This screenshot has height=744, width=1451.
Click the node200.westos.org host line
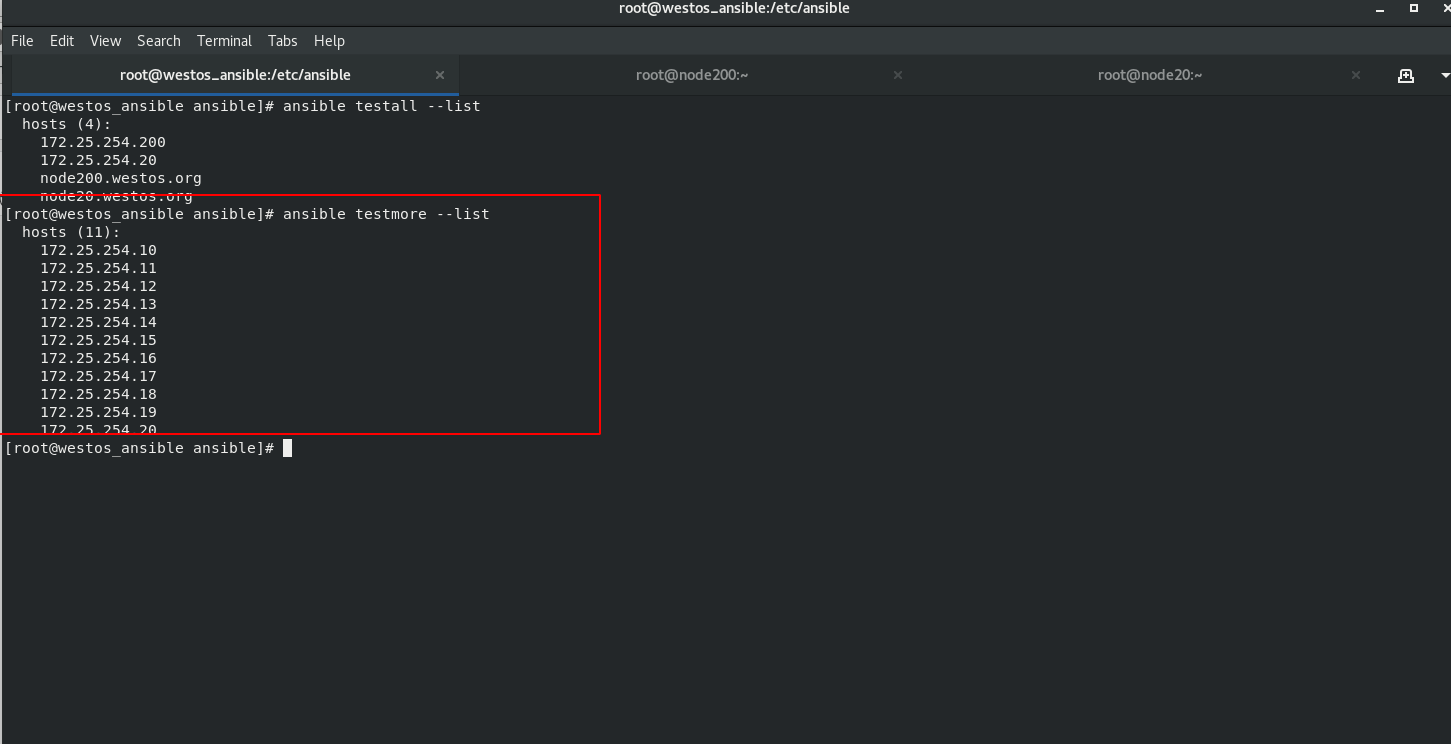[x=121, y=178]
